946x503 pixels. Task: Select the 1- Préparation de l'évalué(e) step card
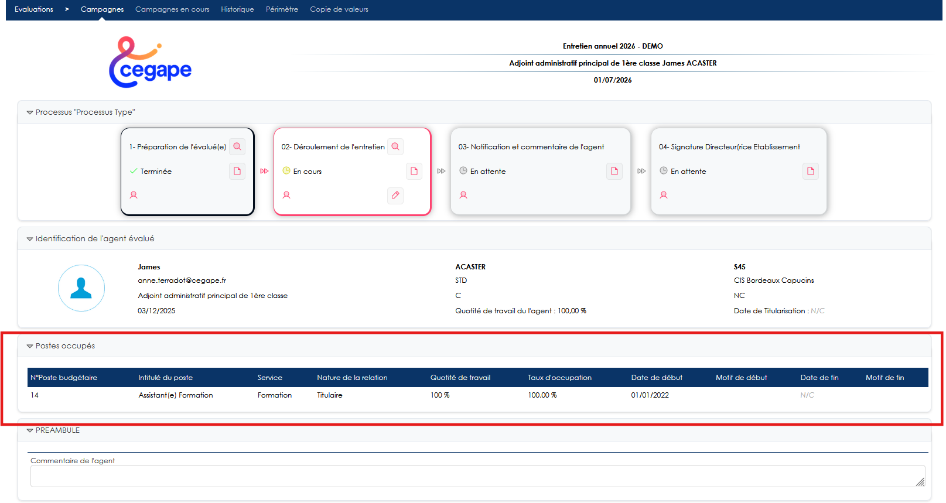pyautogui.click(x=187, y=171)
